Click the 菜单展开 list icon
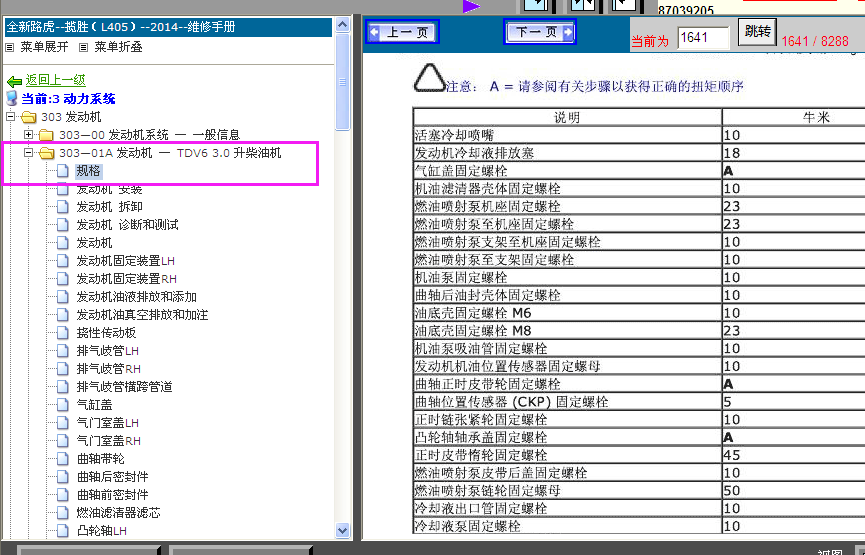 pos(9,48)
